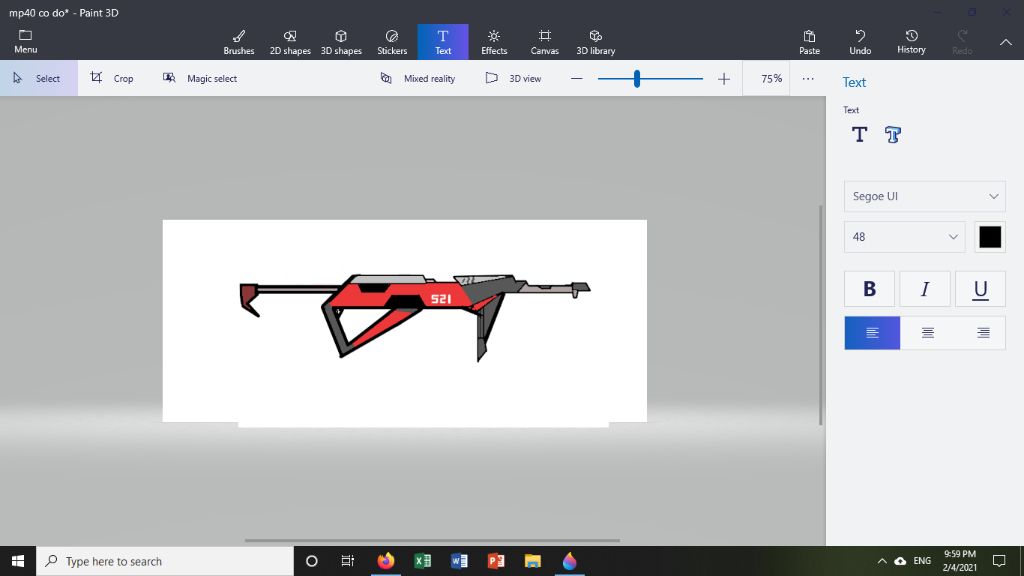The height and width of the screenshot is (576, 1024).
Task: Select the 3D text icon
Action: [x=893, y=135]
